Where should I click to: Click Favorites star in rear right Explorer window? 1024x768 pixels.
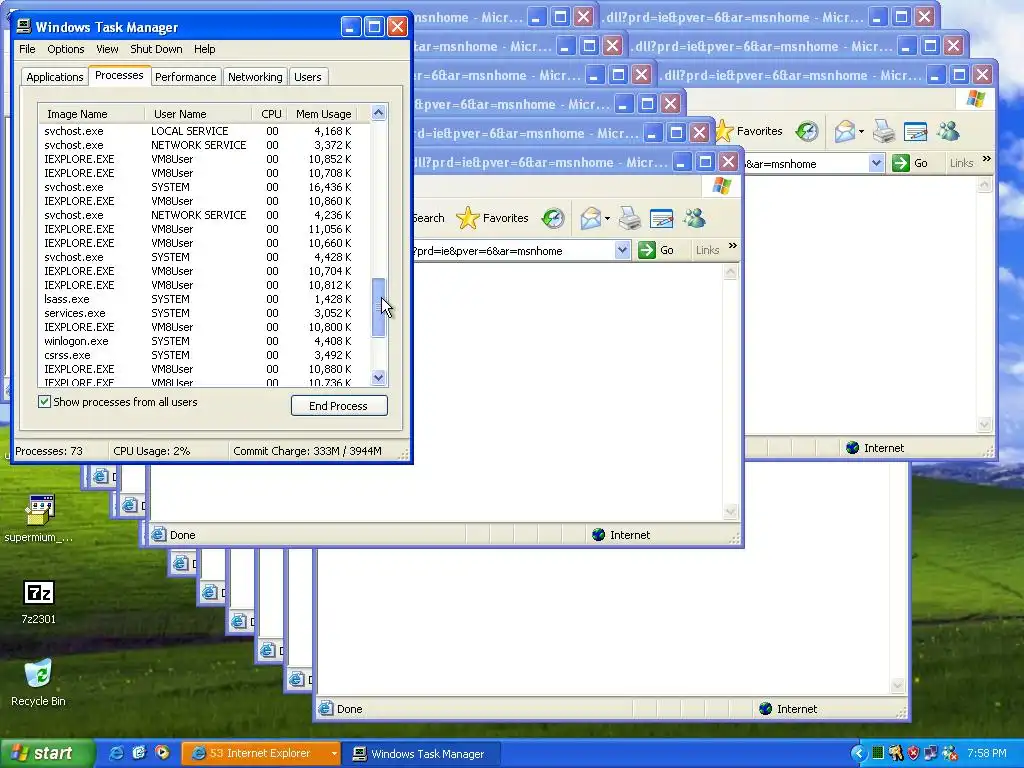724,131
